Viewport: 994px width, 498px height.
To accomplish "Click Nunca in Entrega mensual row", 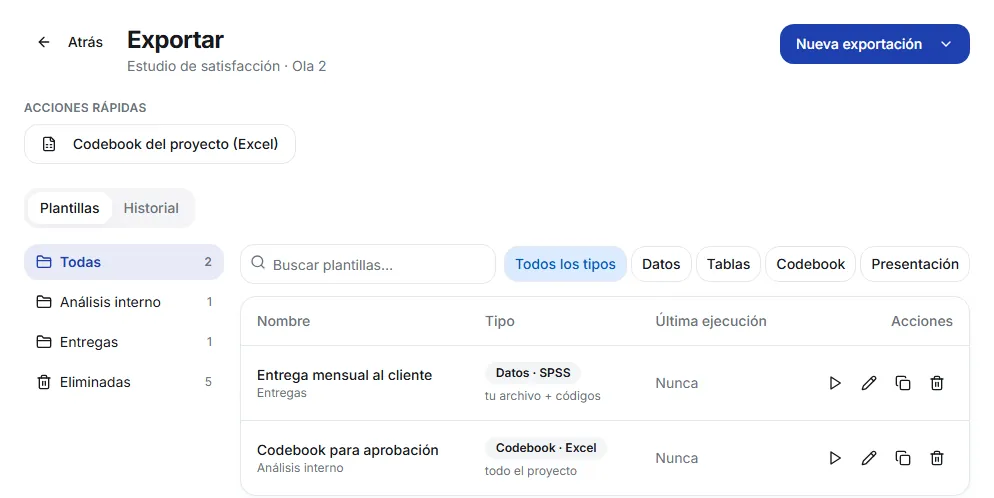I will point(676,383).
